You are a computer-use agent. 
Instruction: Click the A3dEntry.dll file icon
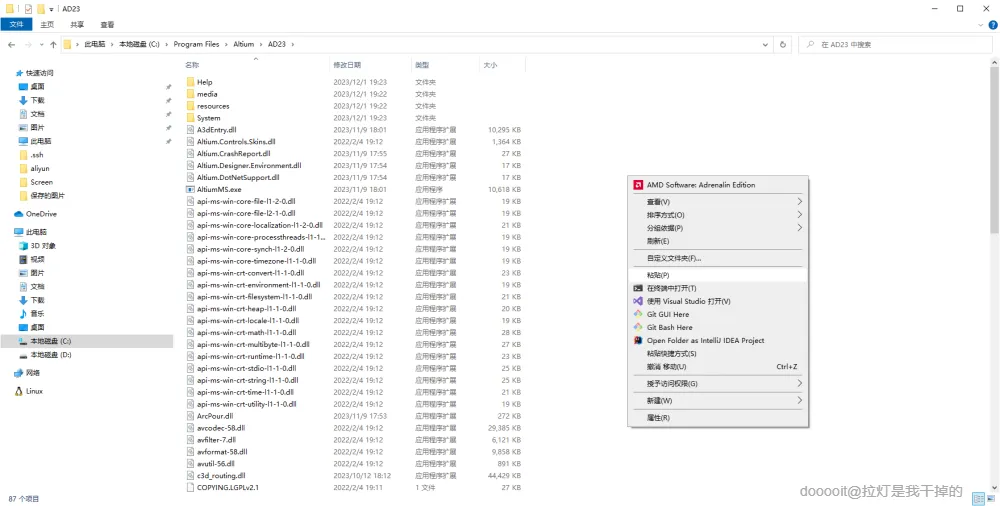[190, 130]
